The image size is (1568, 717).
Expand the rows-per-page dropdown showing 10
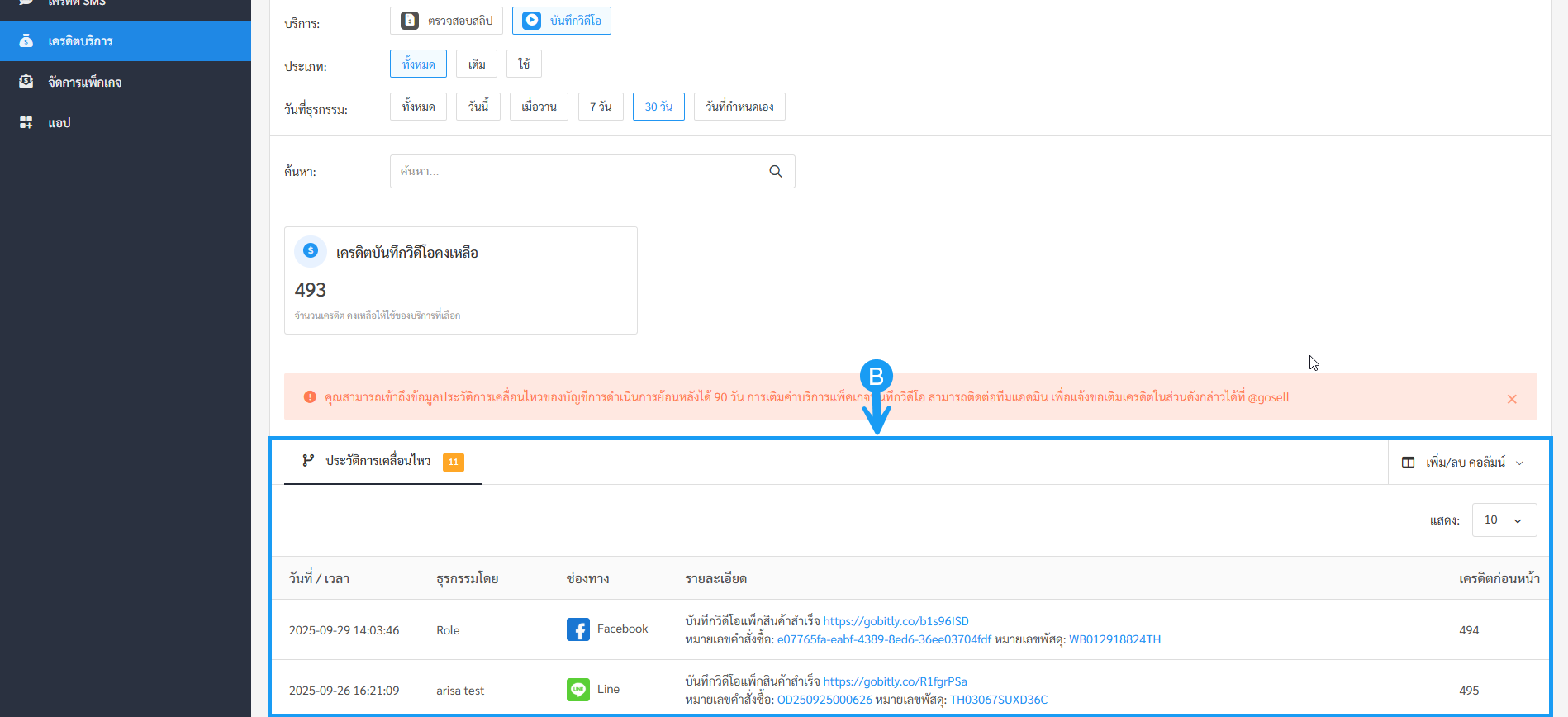pyautogui.click(x=1504, y=520)
